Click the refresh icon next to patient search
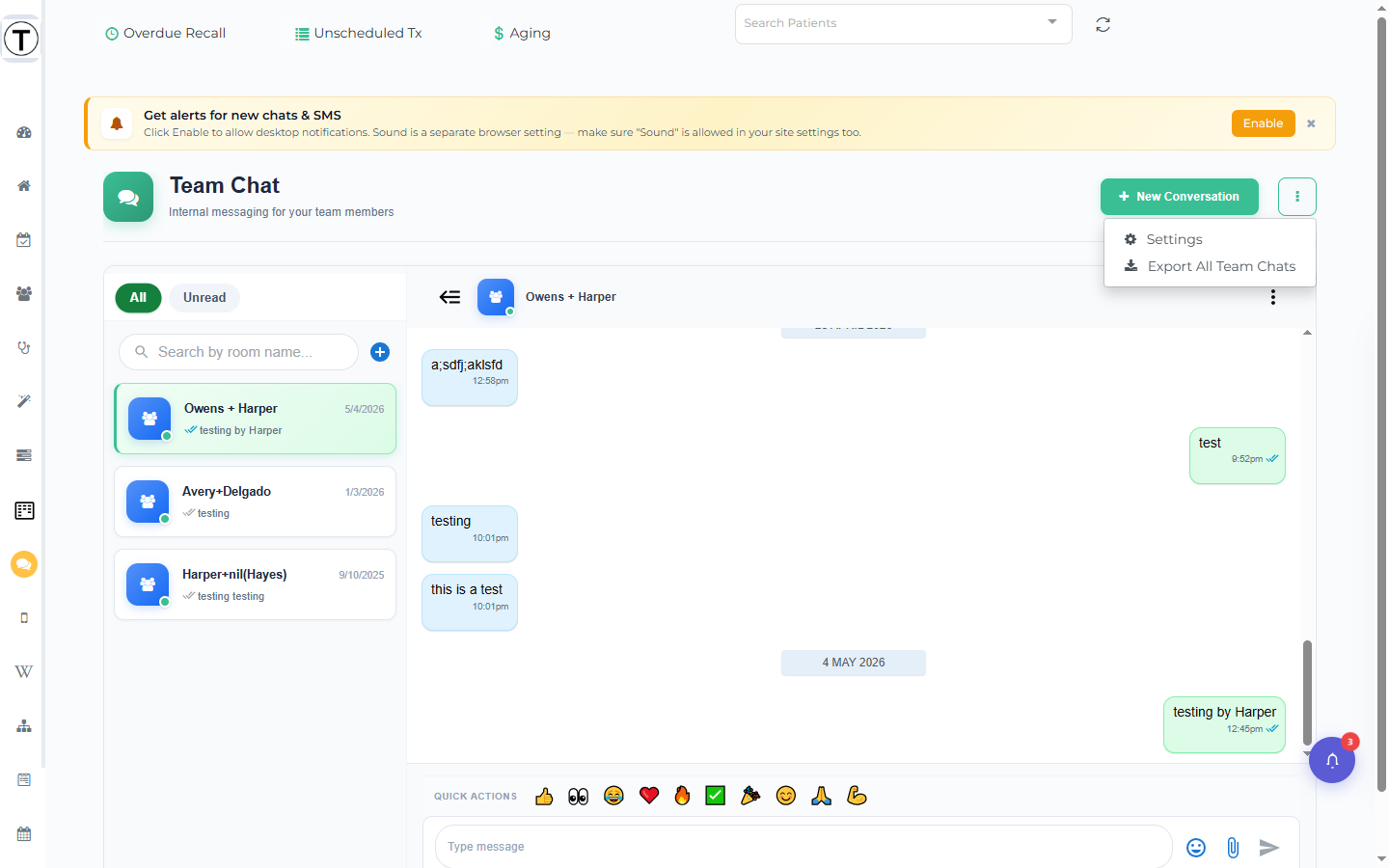Image resolution: width=1389 pixels, height=868 pixels. 1103,25
